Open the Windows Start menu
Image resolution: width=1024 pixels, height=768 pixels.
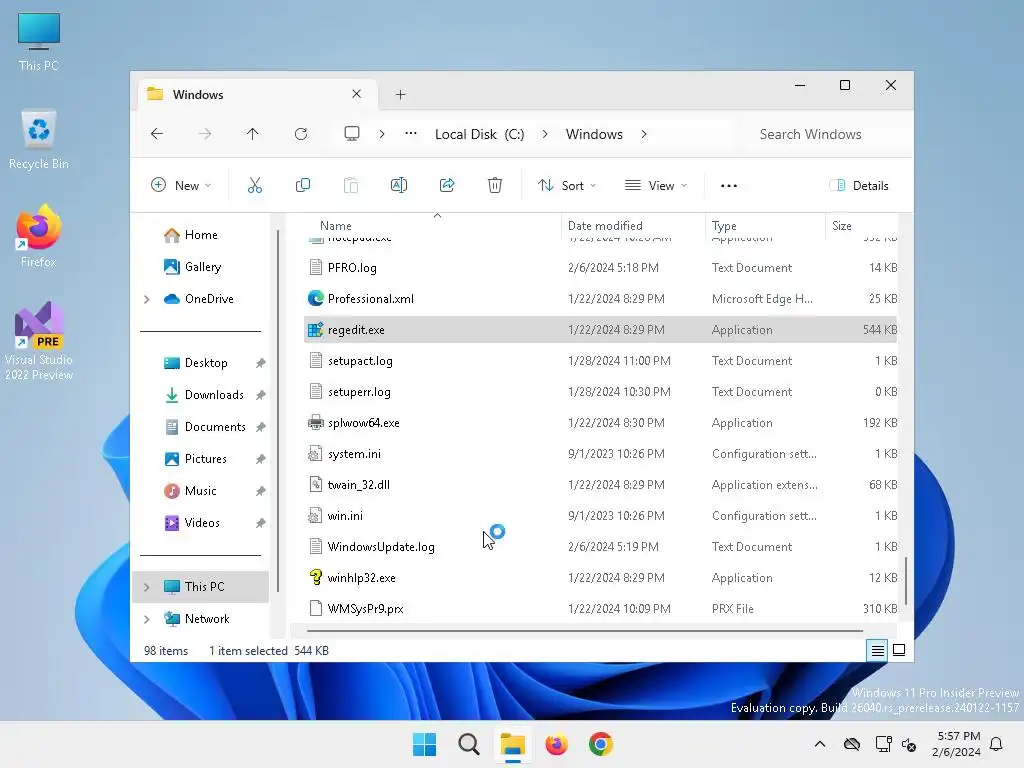click(x=424, y=744)
